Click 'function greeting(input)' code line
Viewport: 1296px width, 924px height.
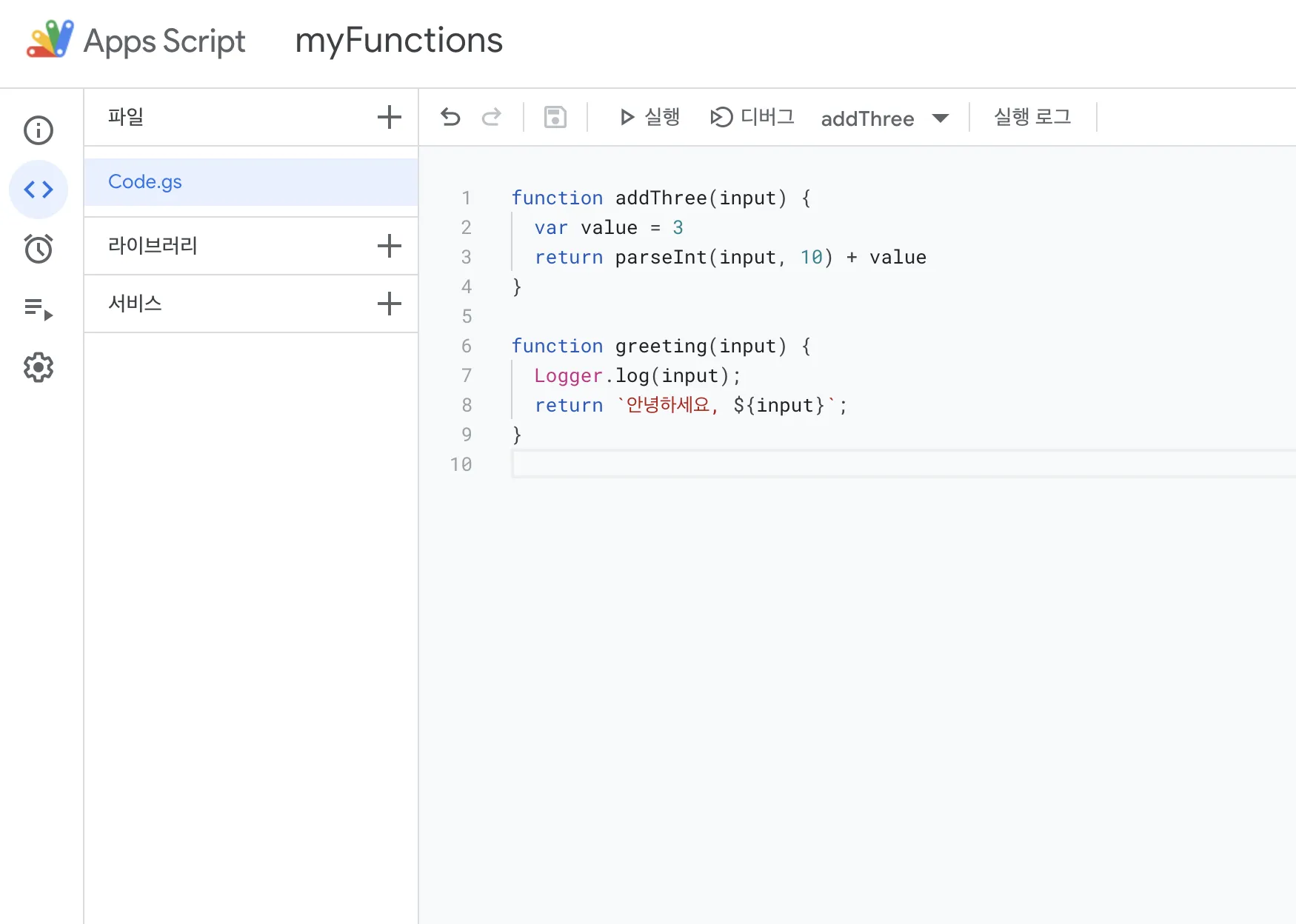[661, 346]
